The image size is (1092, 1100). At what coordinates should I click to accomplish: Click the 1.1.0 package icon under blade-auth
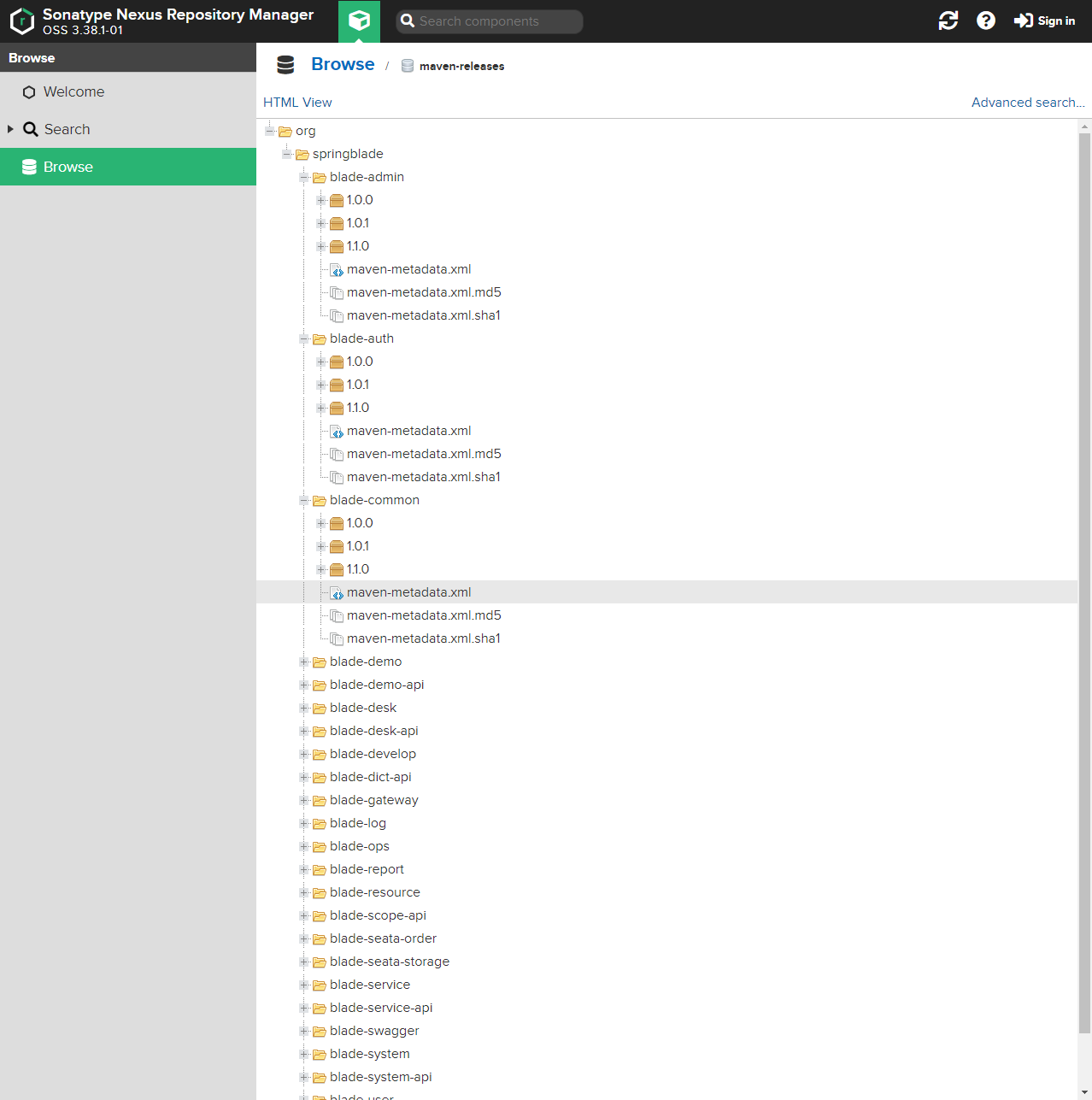[x=337, y=408]
